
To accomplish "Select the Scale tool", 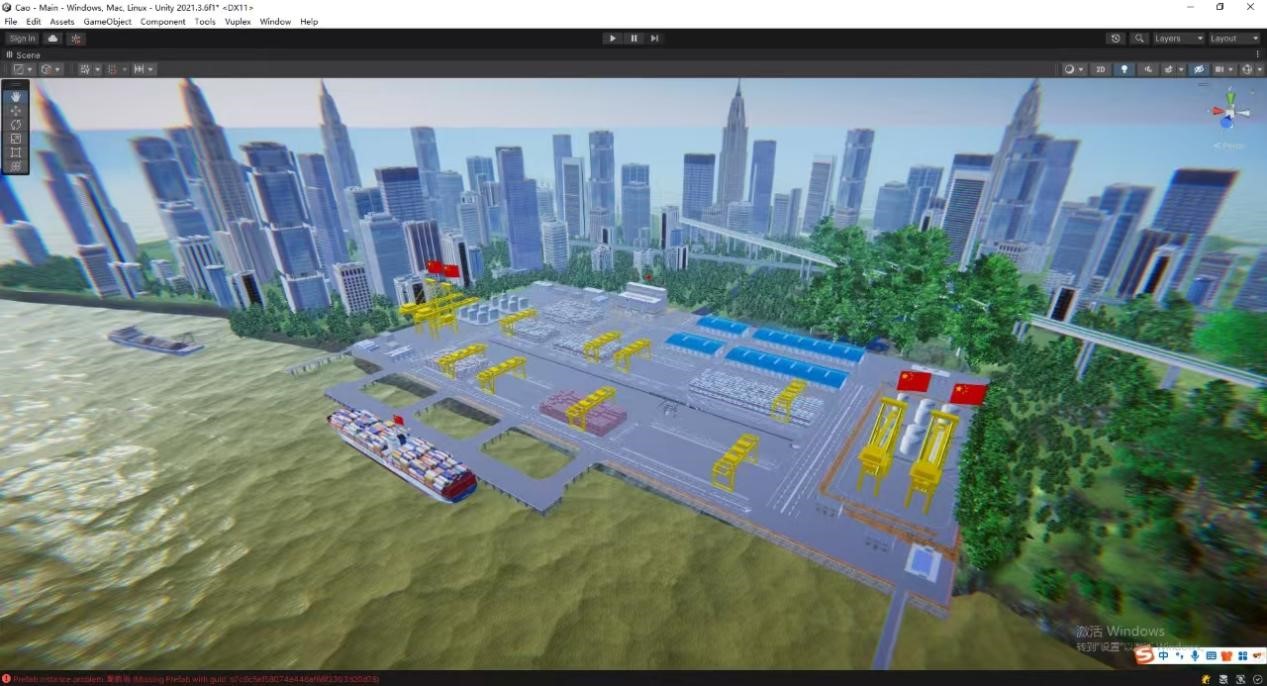I will (16, 138).
